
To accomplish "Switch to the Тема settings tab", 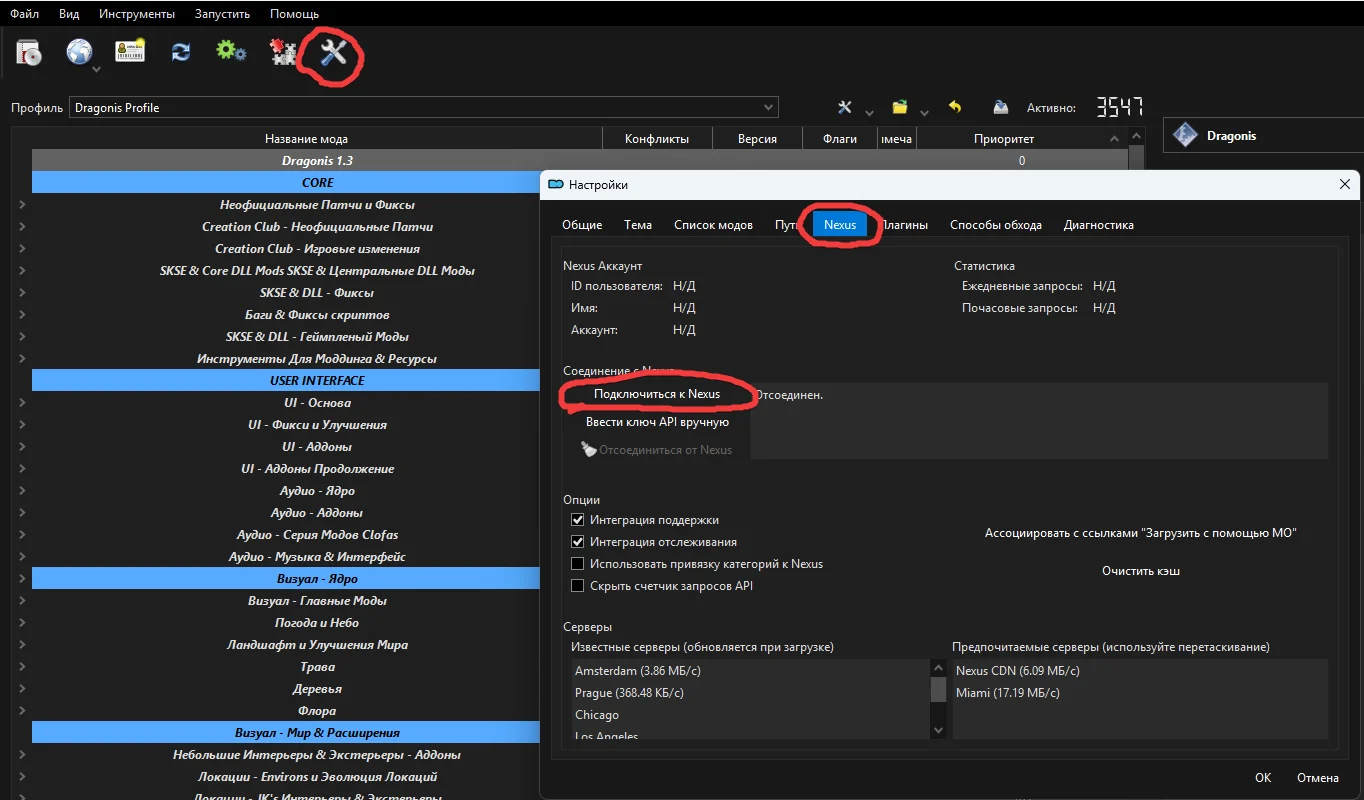I will pyautogui.click(x=638, y=225).
